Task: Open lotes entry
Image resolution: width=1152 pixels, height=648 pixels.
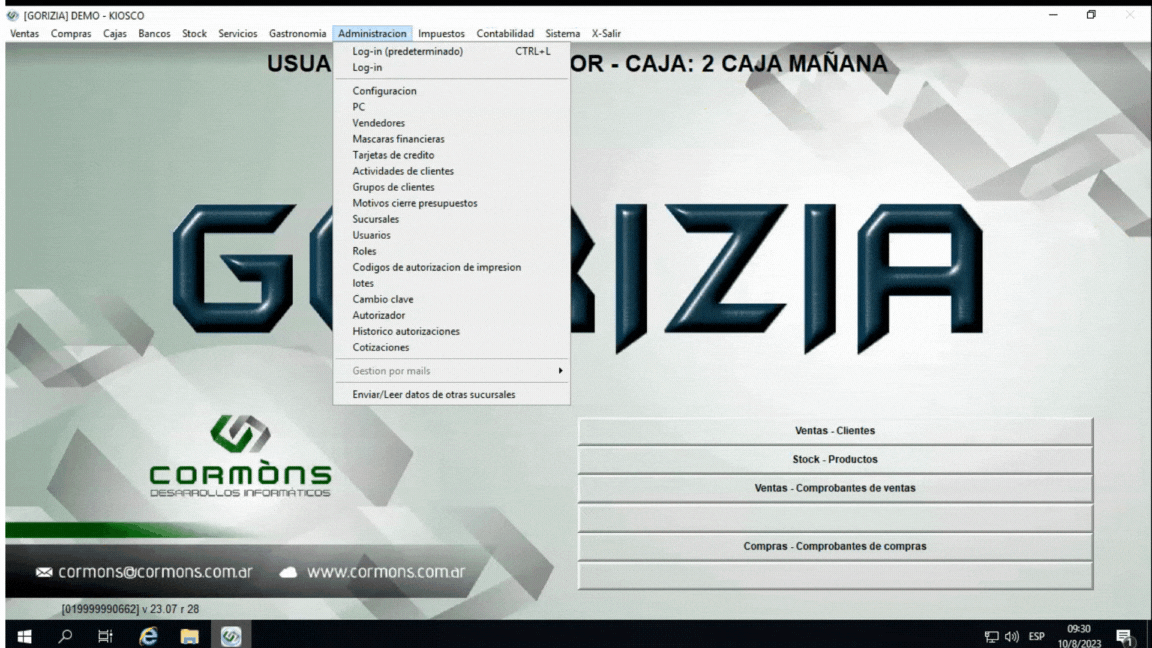Action: pyautogui.click(x=452, y=284)
